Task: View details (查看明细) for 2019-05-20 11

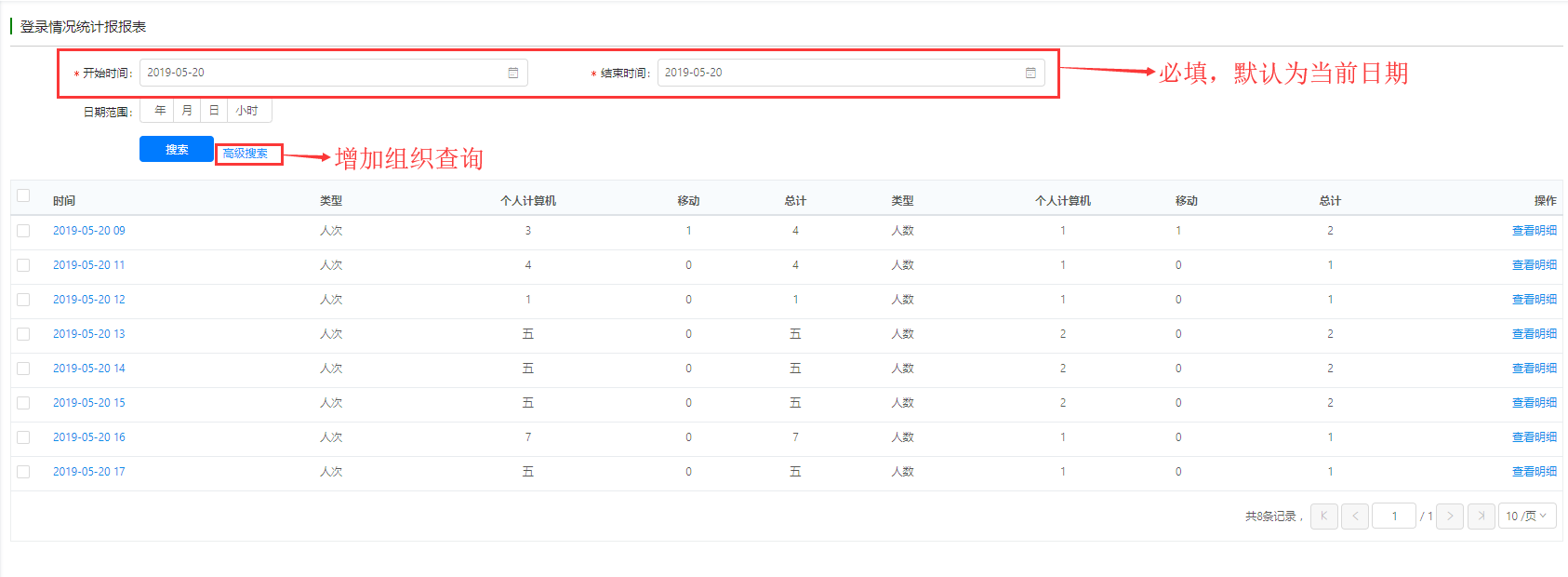Action: (x=1534, y=265)
